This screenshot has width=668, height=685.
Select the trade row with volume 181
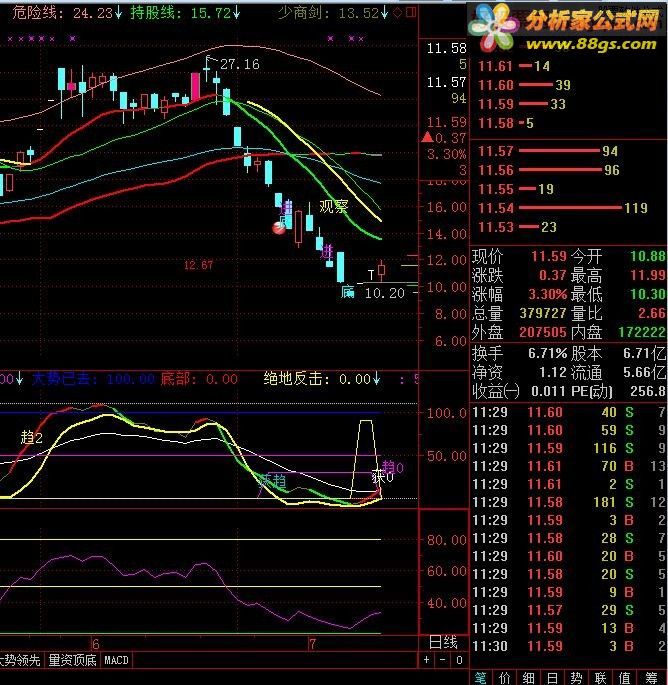click(569, 502)
